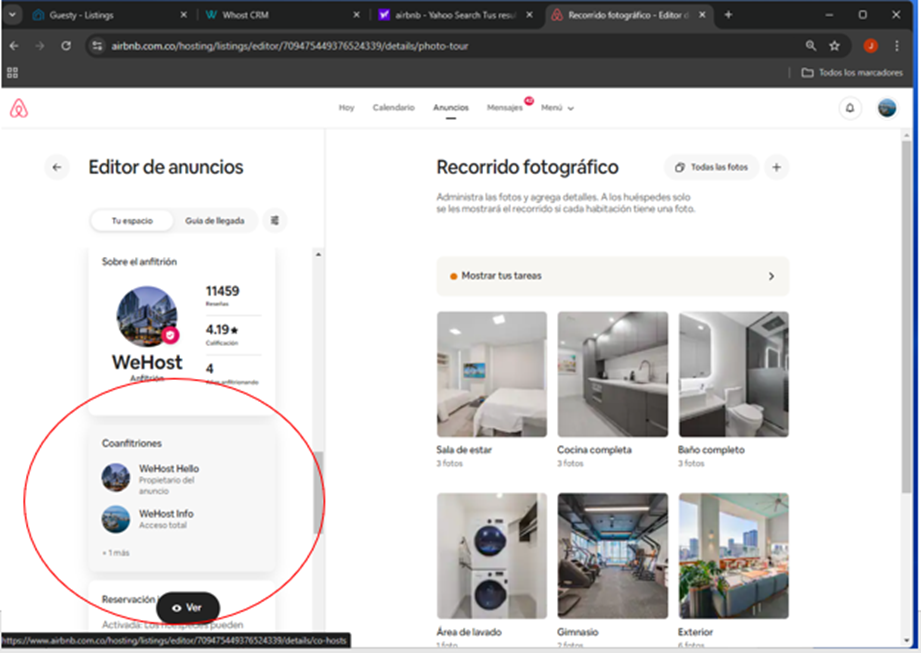The image size is (921, 653).
Task: Open the tab search dropdown arrow
Action: coord(11,15)
